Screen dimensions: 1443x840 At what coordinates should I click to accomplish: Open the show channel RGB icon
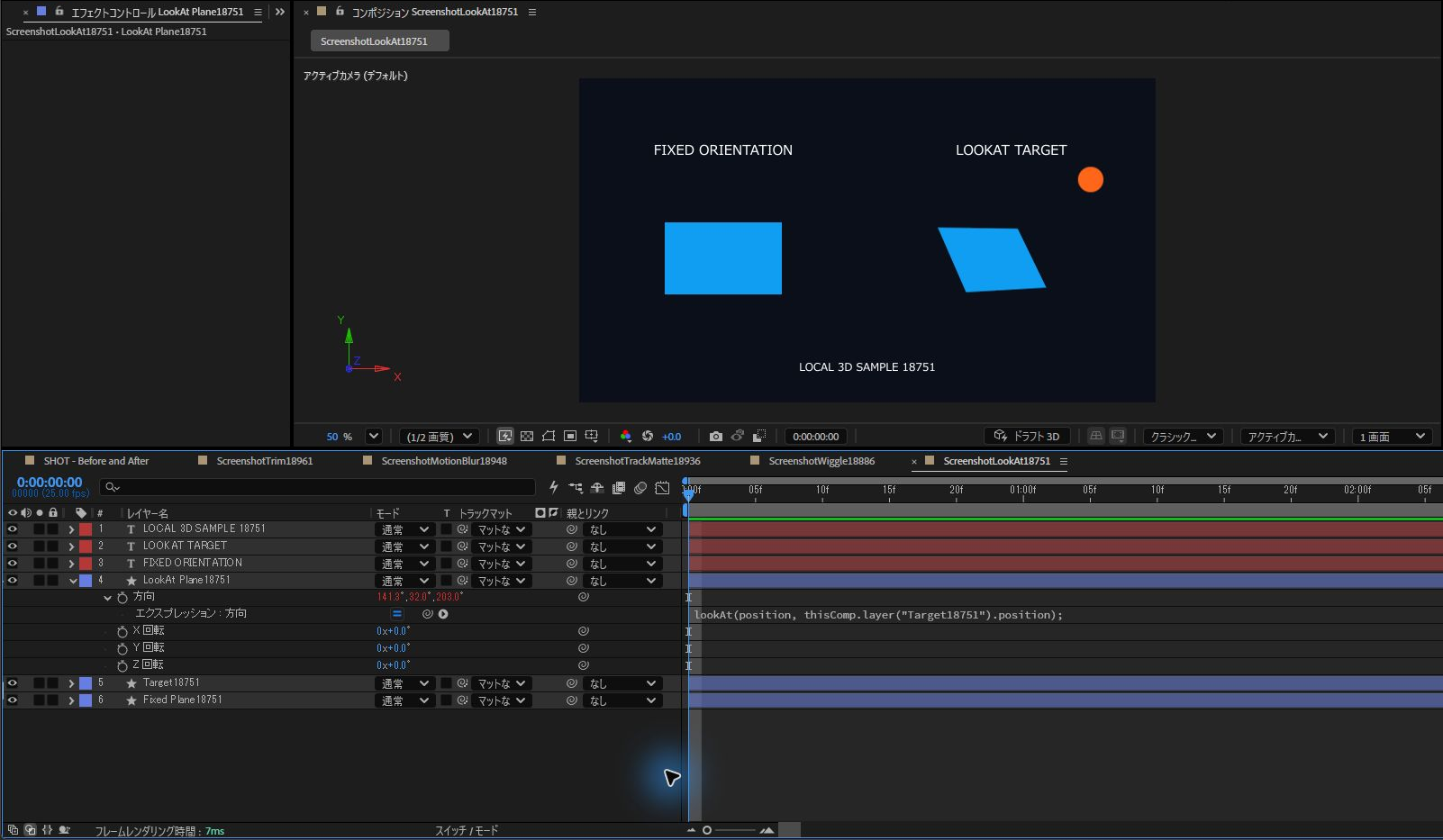pyautogui.click(x=626, y=436)
